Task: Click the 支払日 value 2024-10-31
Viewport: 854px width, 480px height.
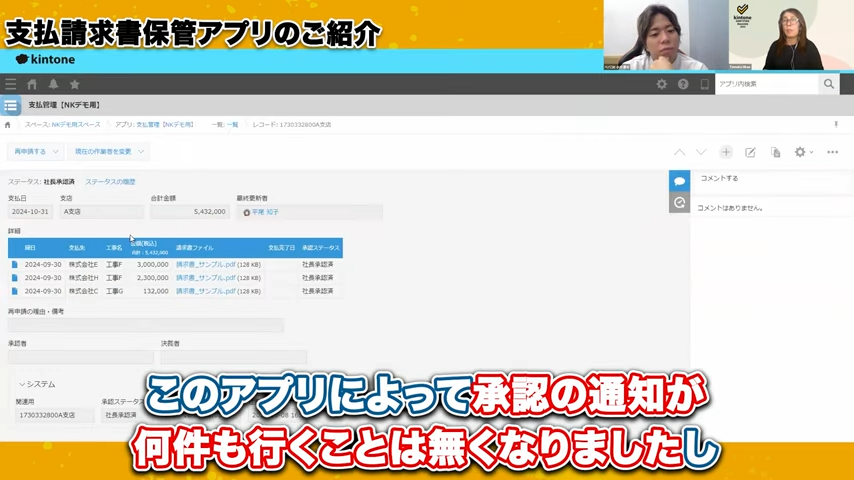Action: [30, 211]
